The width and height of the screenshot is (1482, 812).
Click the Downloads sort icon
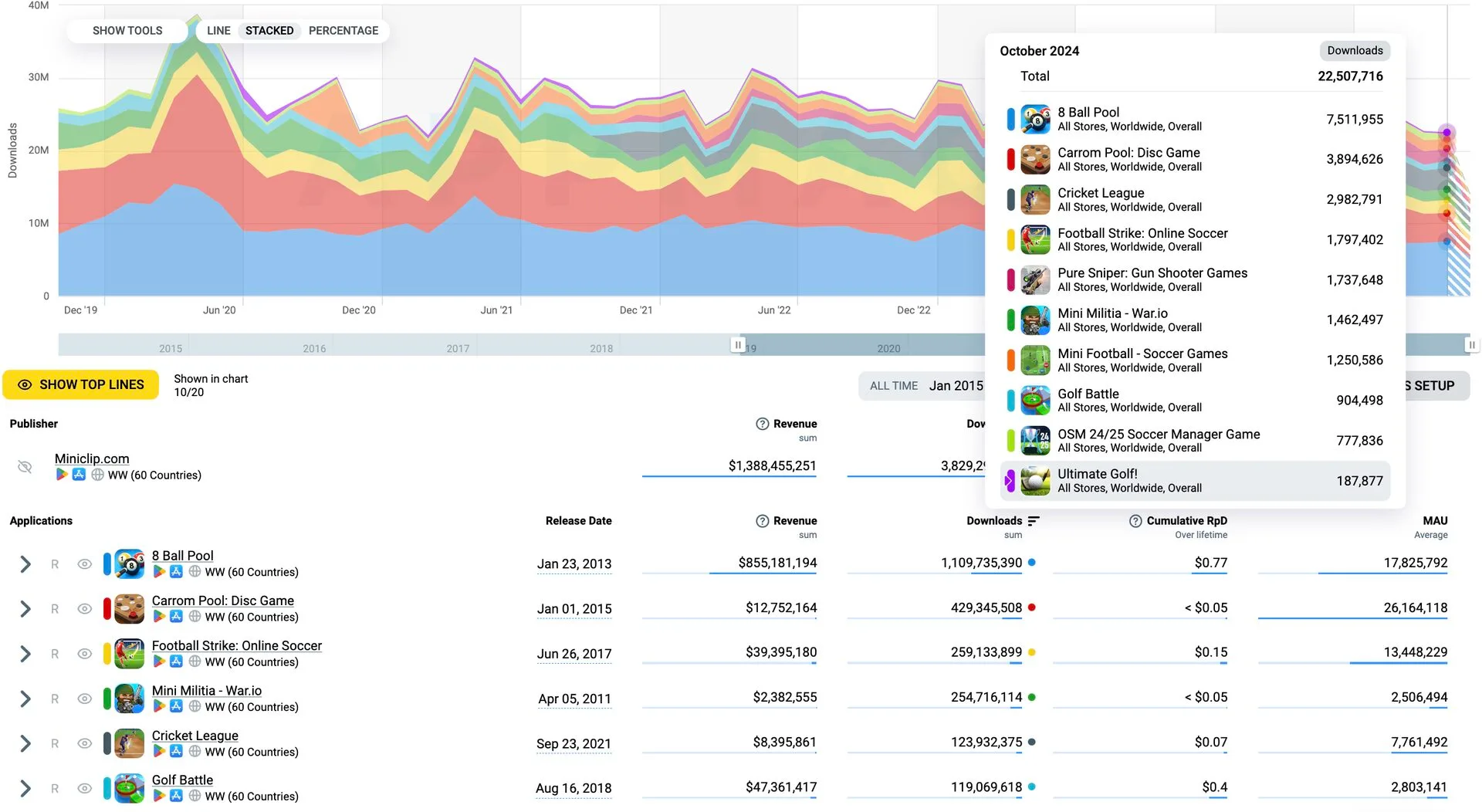tap(1034, 521)
